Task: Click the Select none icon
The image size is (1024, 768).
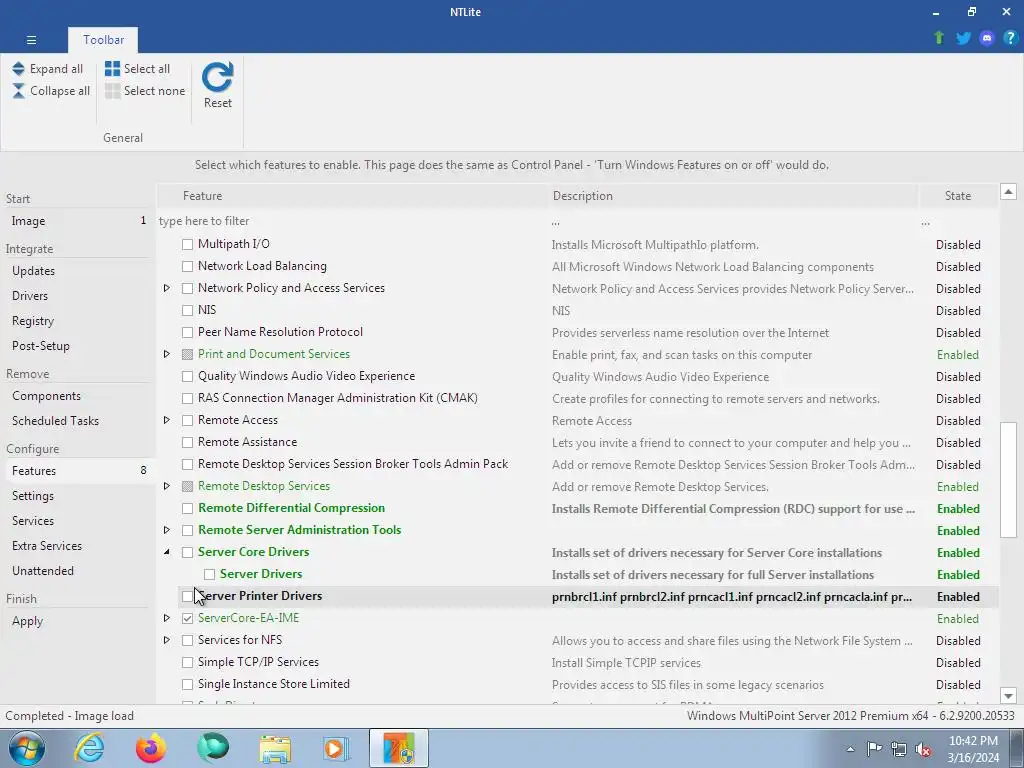Action: click(x=112, y=91)
